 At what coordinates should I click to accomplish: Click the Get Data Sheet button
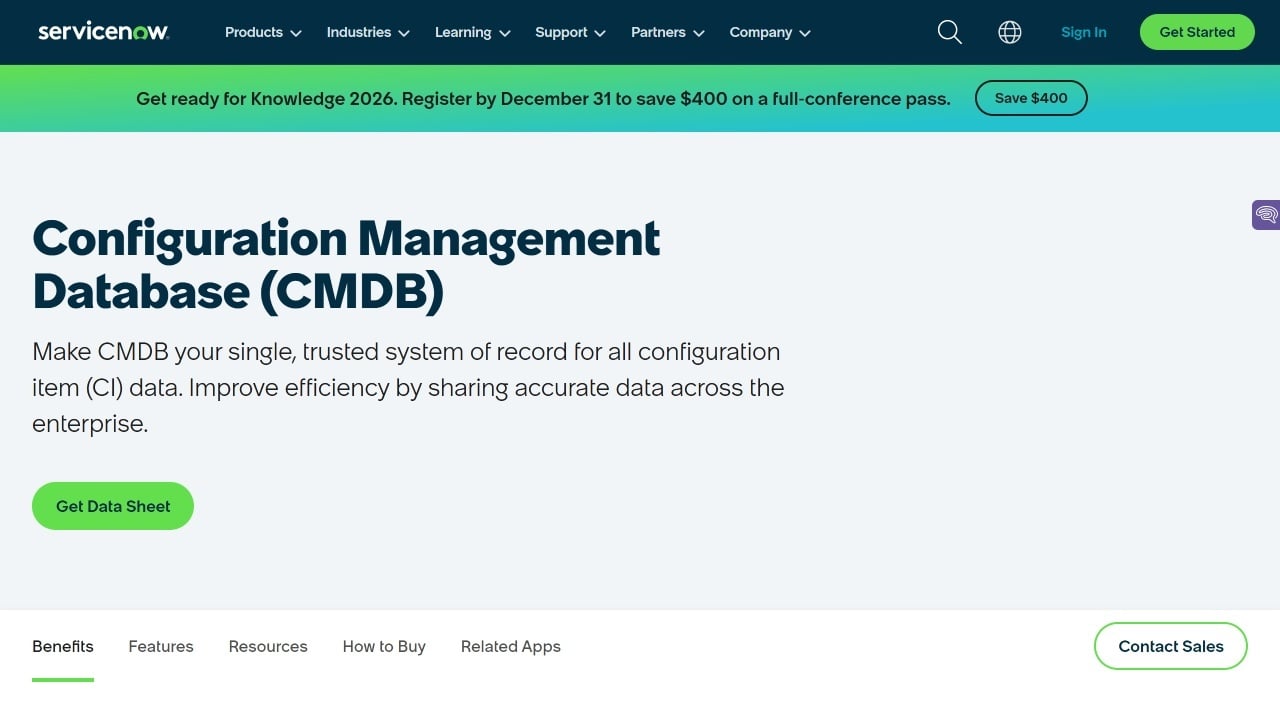(x=112, y=506)
